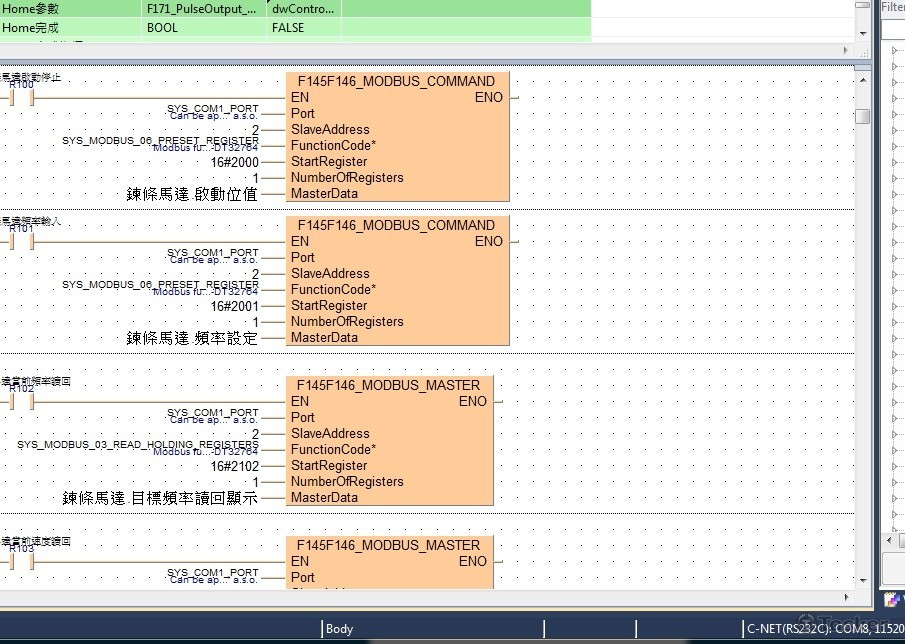Select the 16#2000 StartRegister value
This screenshot has width=905, height=644.
(234, 161)
